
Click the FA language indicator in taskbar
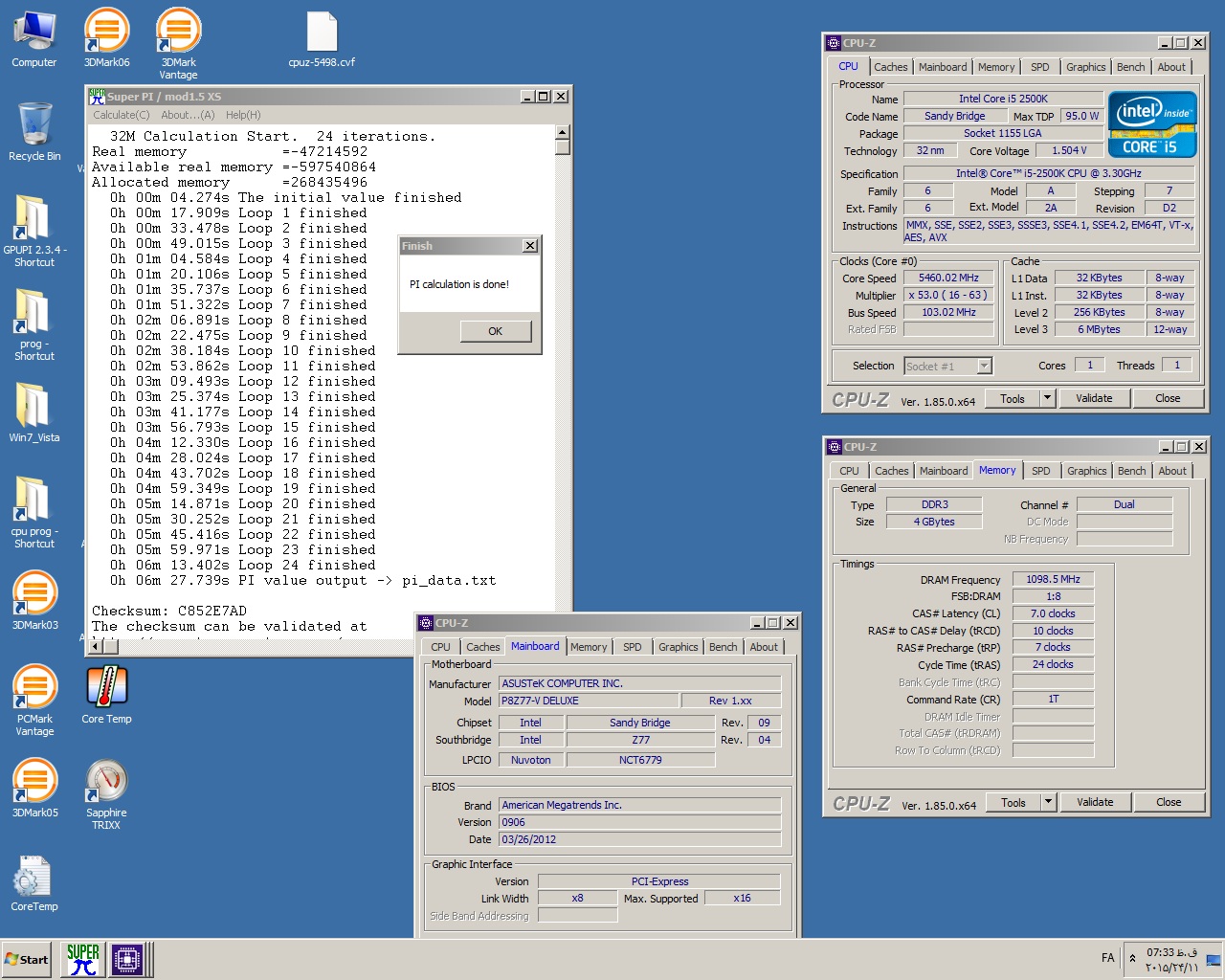pos(1107,958)
